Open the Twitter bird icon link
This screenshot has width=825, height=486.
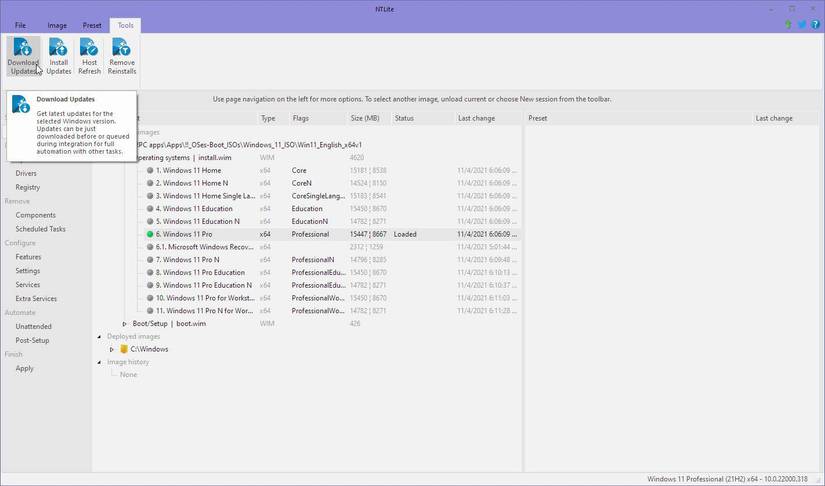(x=802, y=25)
